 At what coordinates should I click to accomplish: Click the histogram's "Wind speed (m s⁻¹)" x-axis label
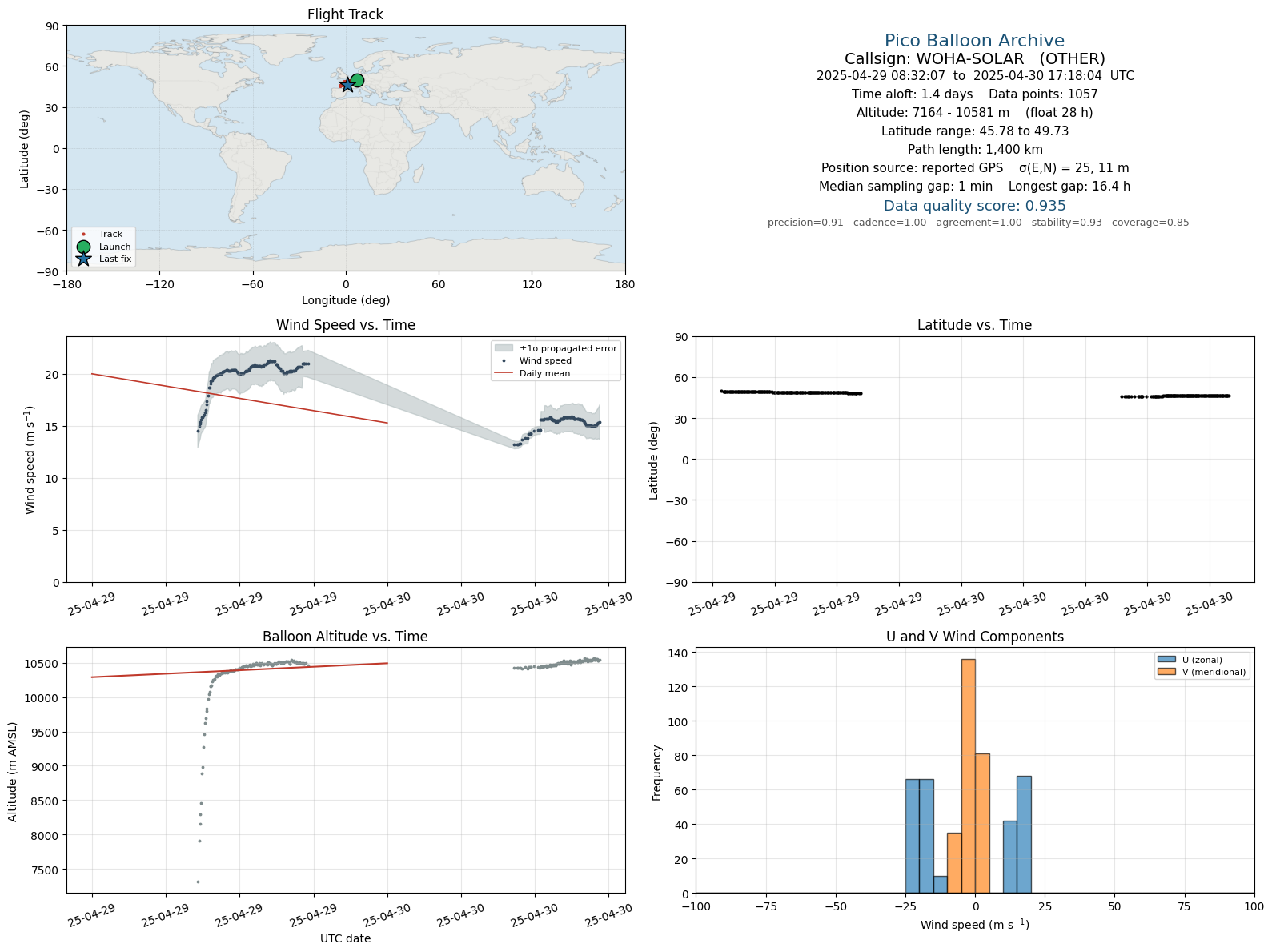pos(974,925)
